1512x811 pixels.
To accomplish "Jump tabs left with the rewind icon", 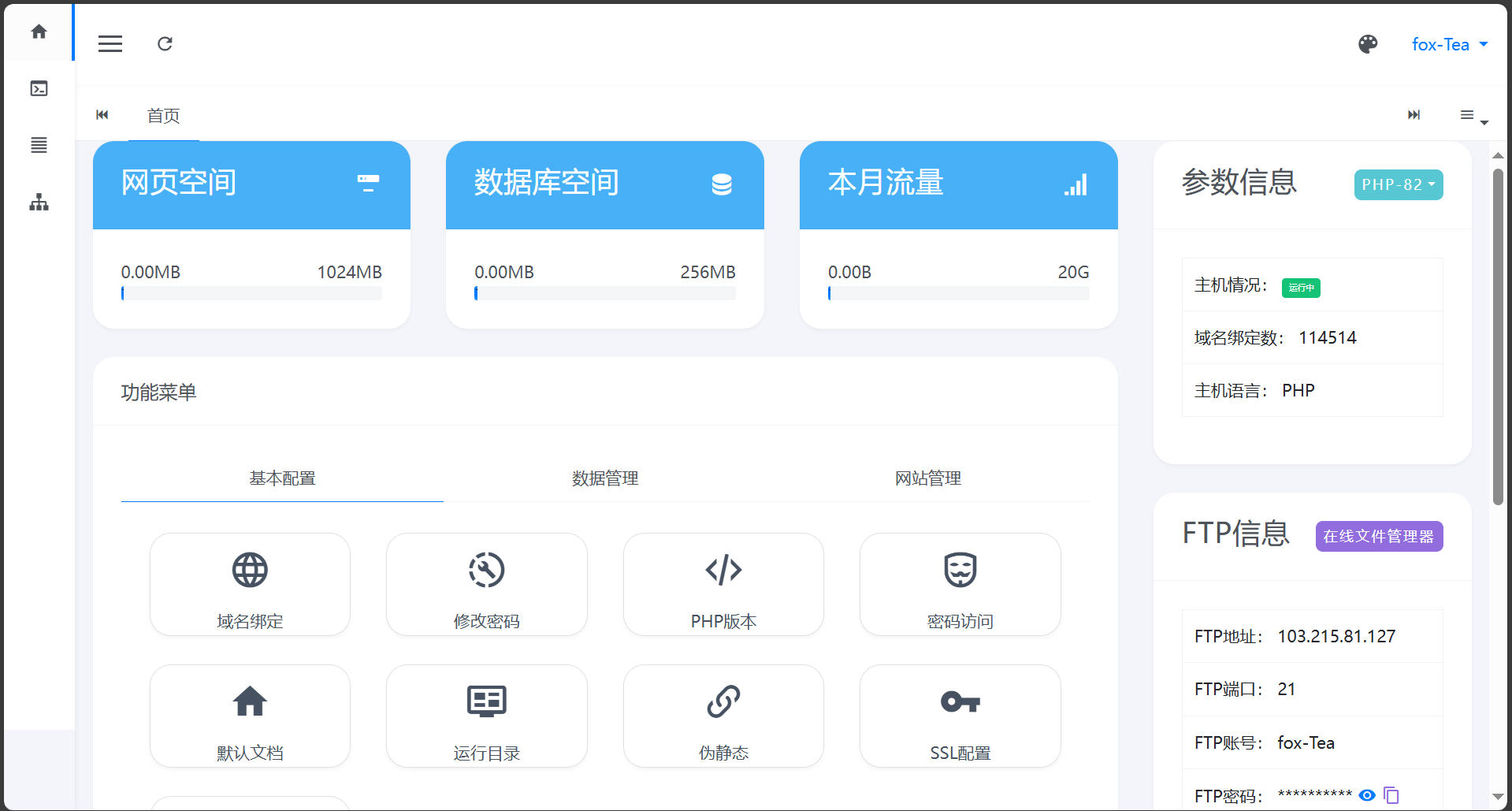I will 102,115.
